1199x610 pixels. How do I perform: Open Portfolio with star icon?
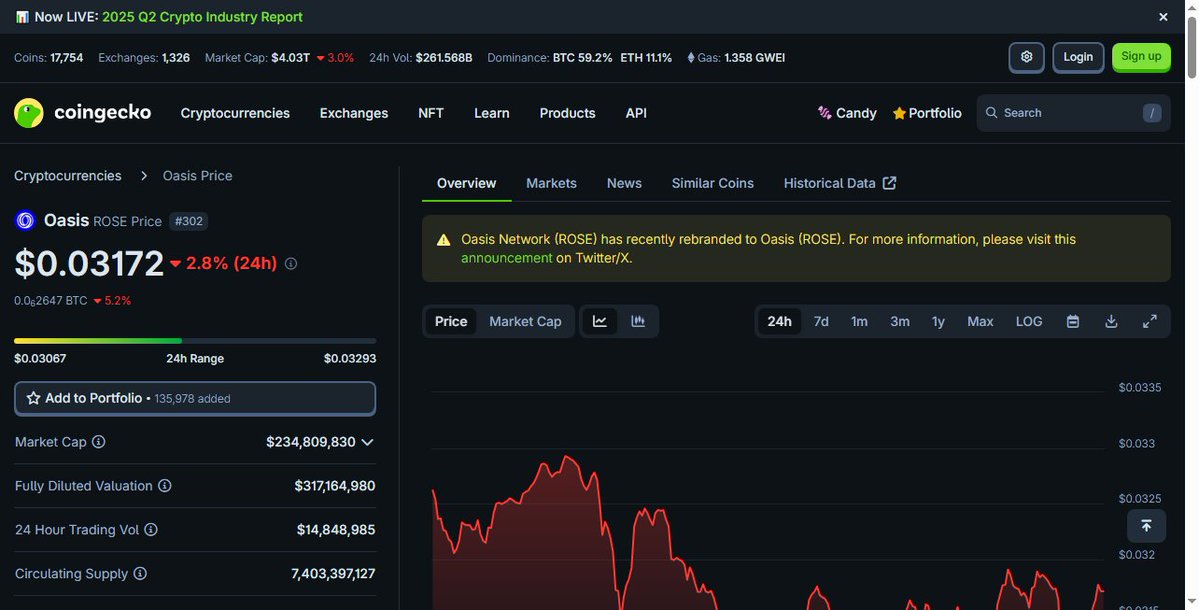(927, 113)
